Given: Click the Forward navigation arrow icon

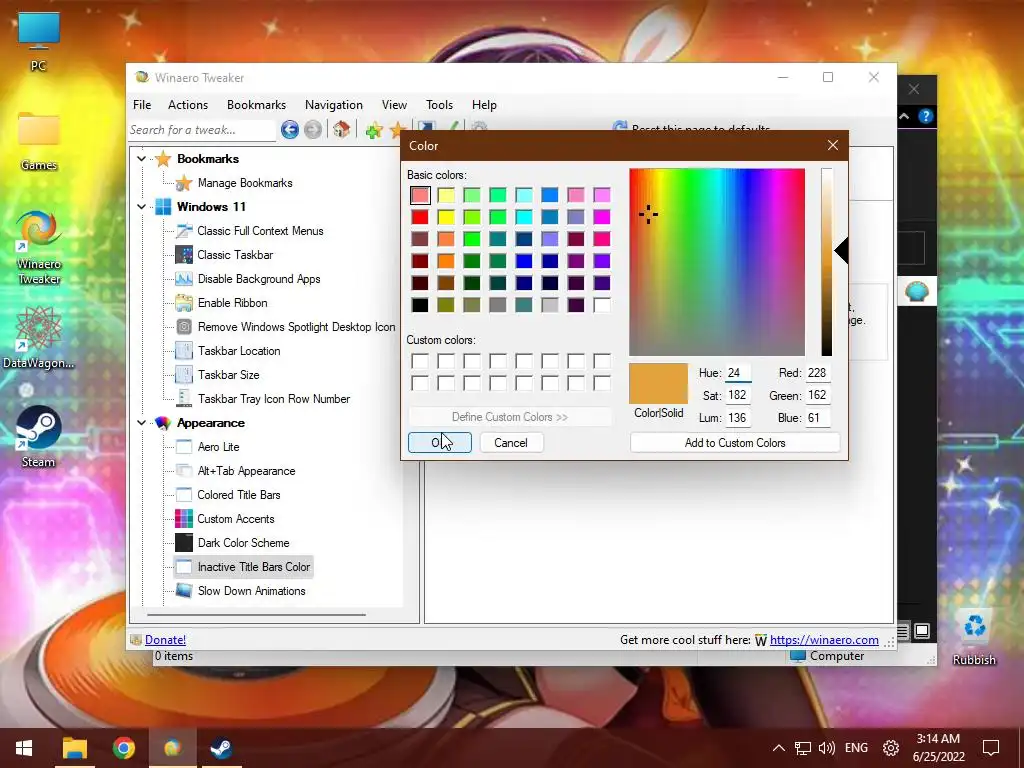Looking at the screenshot, I should pos(313,130).
